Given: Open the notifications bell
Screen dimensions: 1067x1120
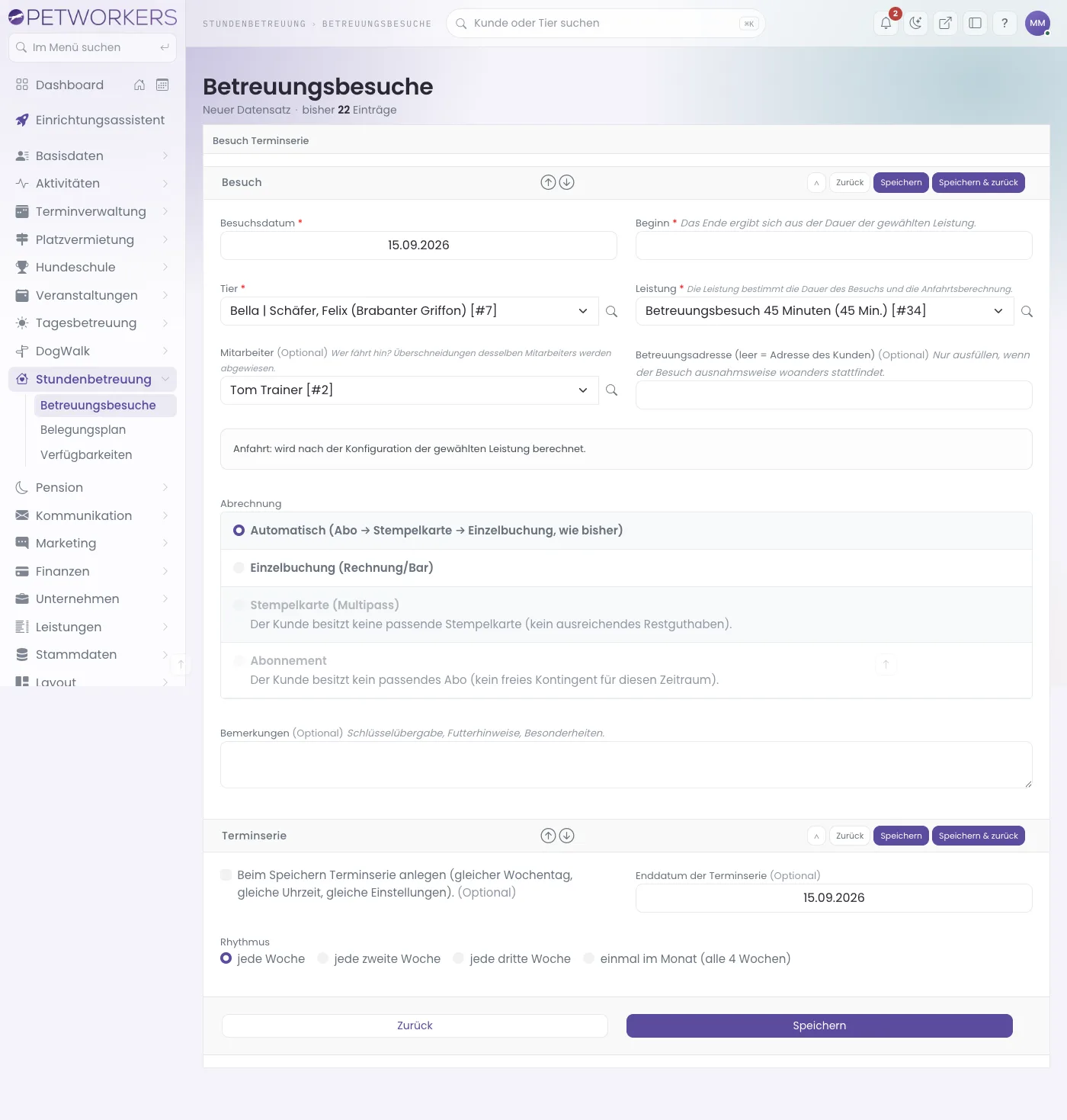Looking at the screenshot, I should coord(886,23).
